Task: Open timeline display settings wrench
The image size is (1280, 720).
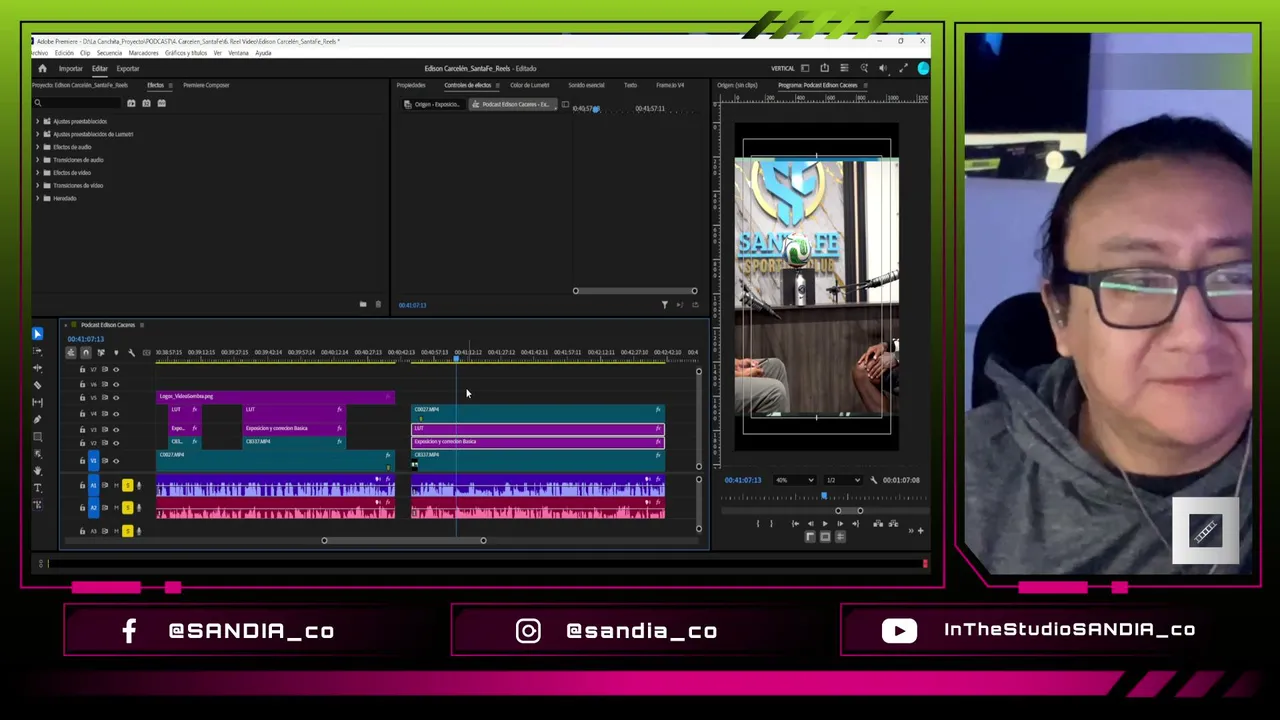Action: [131, 353]
